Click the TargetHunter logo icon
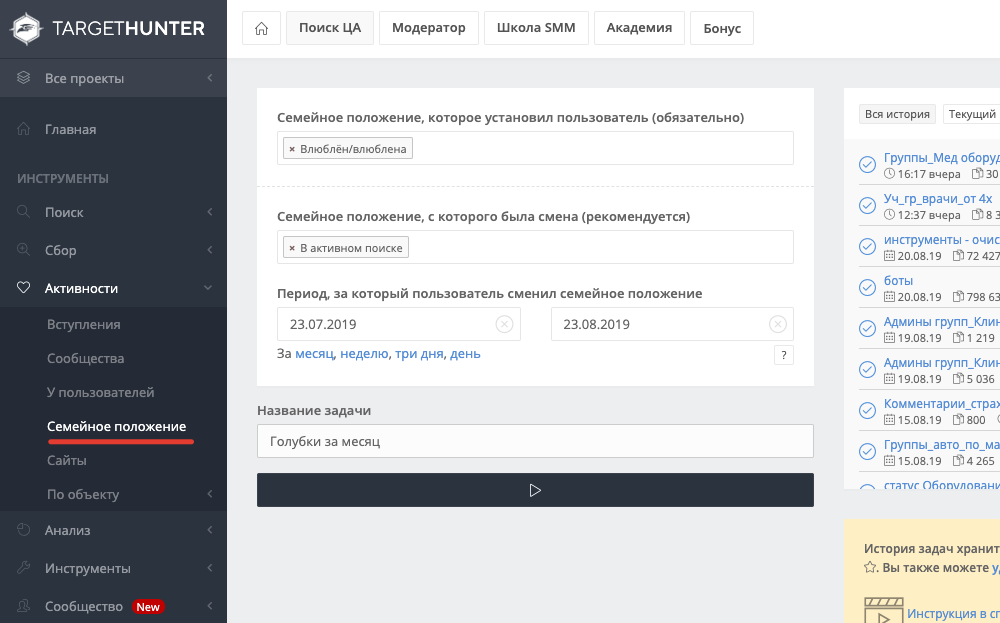The width and height of the screenshot is (1000, 623). 26,29
